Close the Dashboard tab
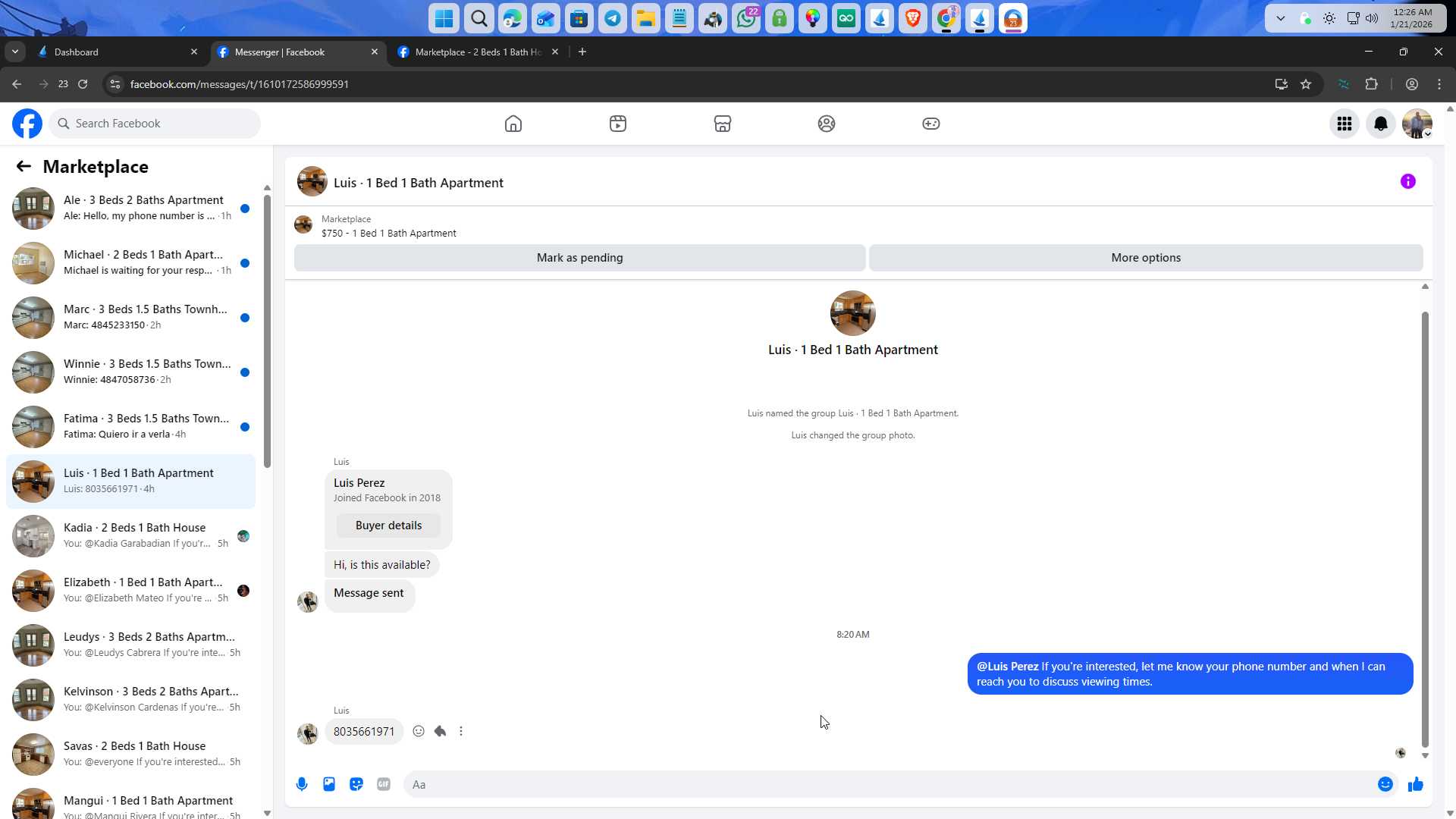 194,52
